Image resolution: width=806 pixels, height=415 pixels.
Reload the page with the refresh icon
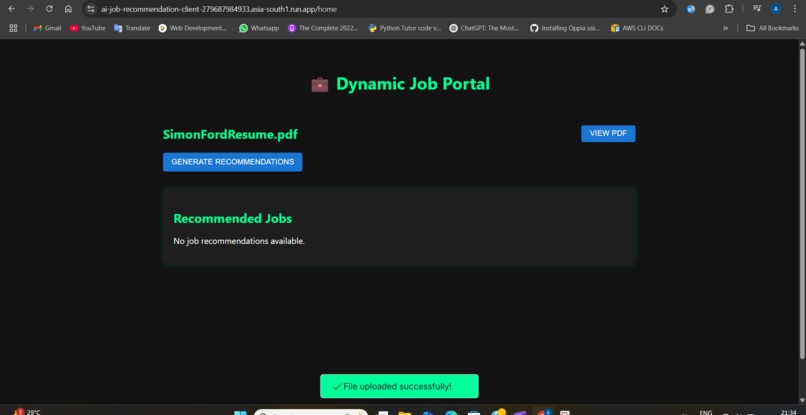pos(49,9)
